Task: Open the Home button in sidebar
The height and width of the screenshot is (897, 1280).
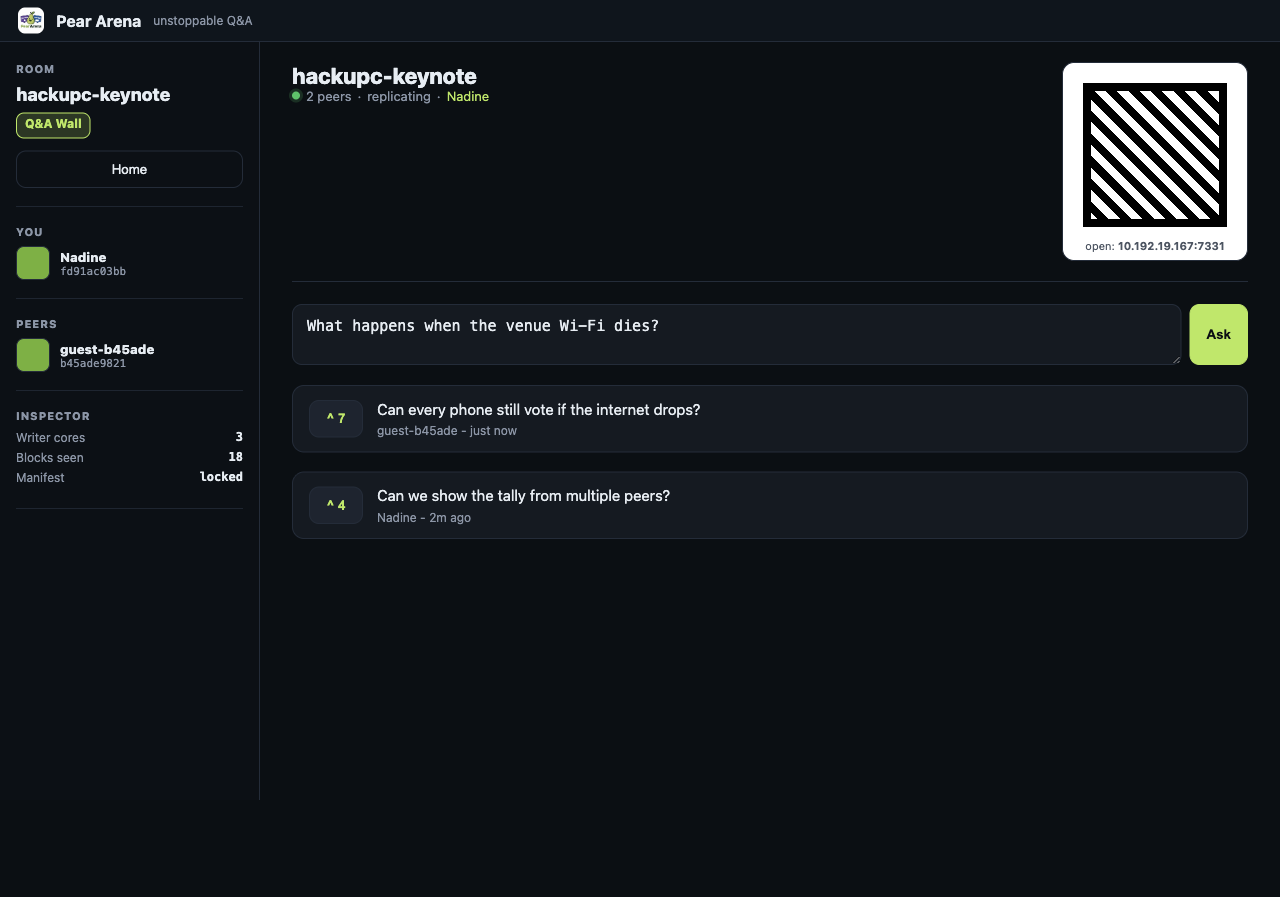Action: 129,169
